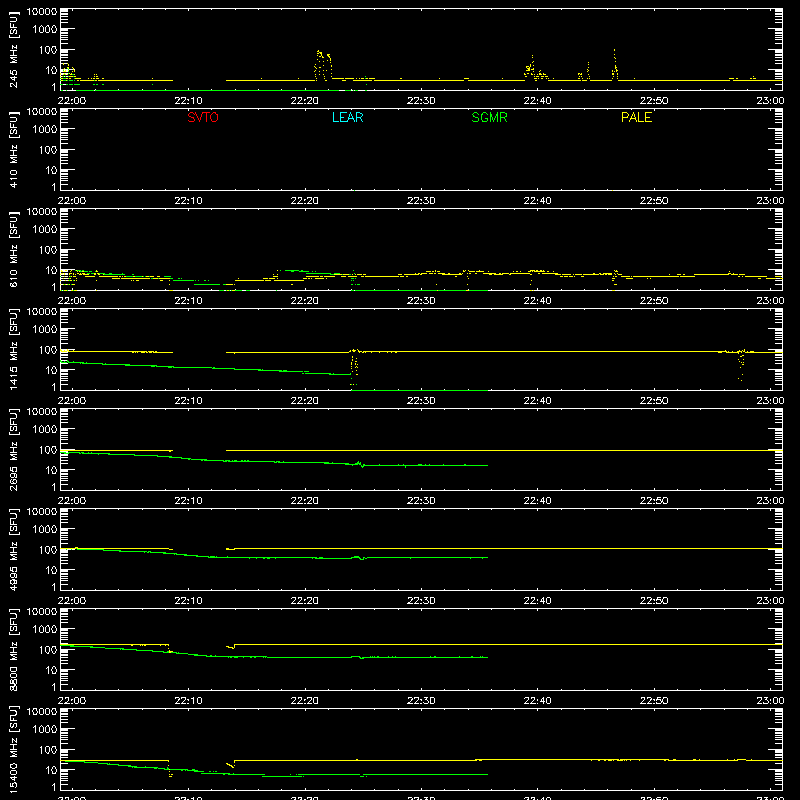Click 22:30 tick under the 245 MHz panel
The width and height of the screenshot is (800, 800).
pos(421,101)
